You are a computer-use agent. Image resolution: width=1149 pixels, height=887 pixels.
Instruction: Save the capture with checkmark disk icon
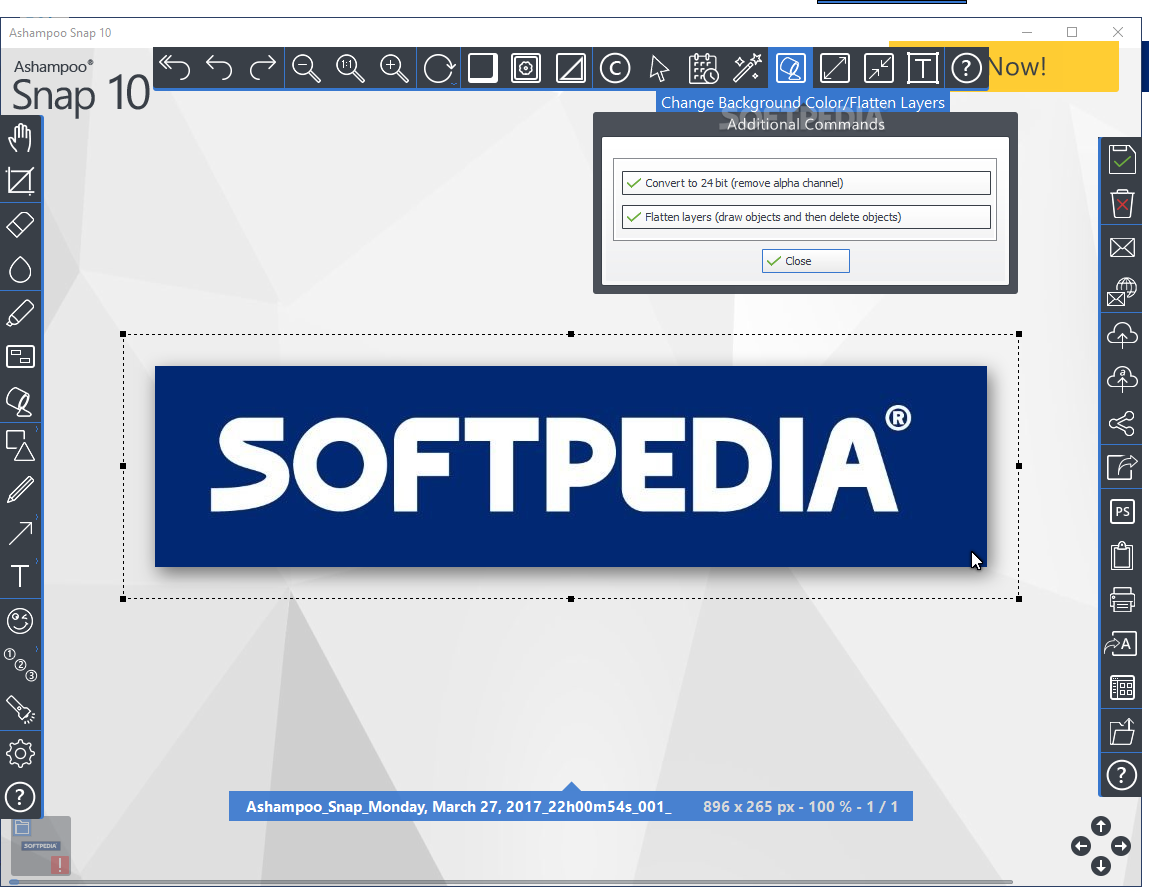coord(1122,159)
